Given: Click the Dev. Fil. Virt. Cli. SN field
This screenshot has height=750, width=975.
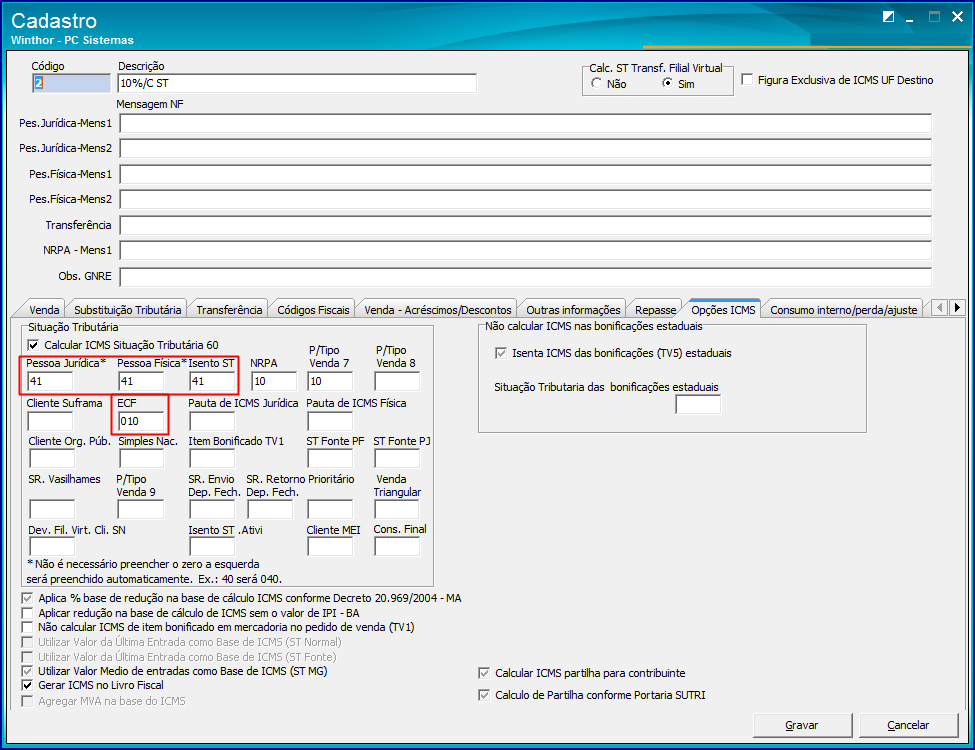Looking at the screenshot, I should 52,547.
